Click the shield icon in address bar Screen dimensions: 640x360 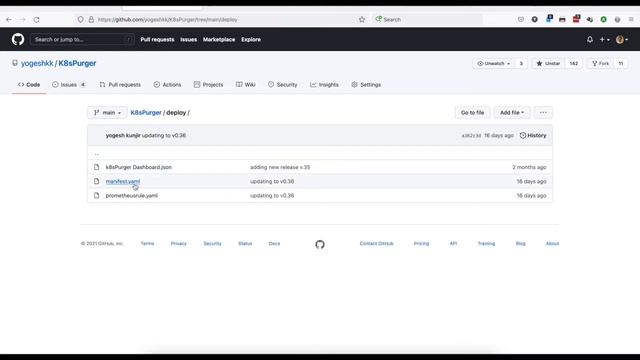(80, 20)
